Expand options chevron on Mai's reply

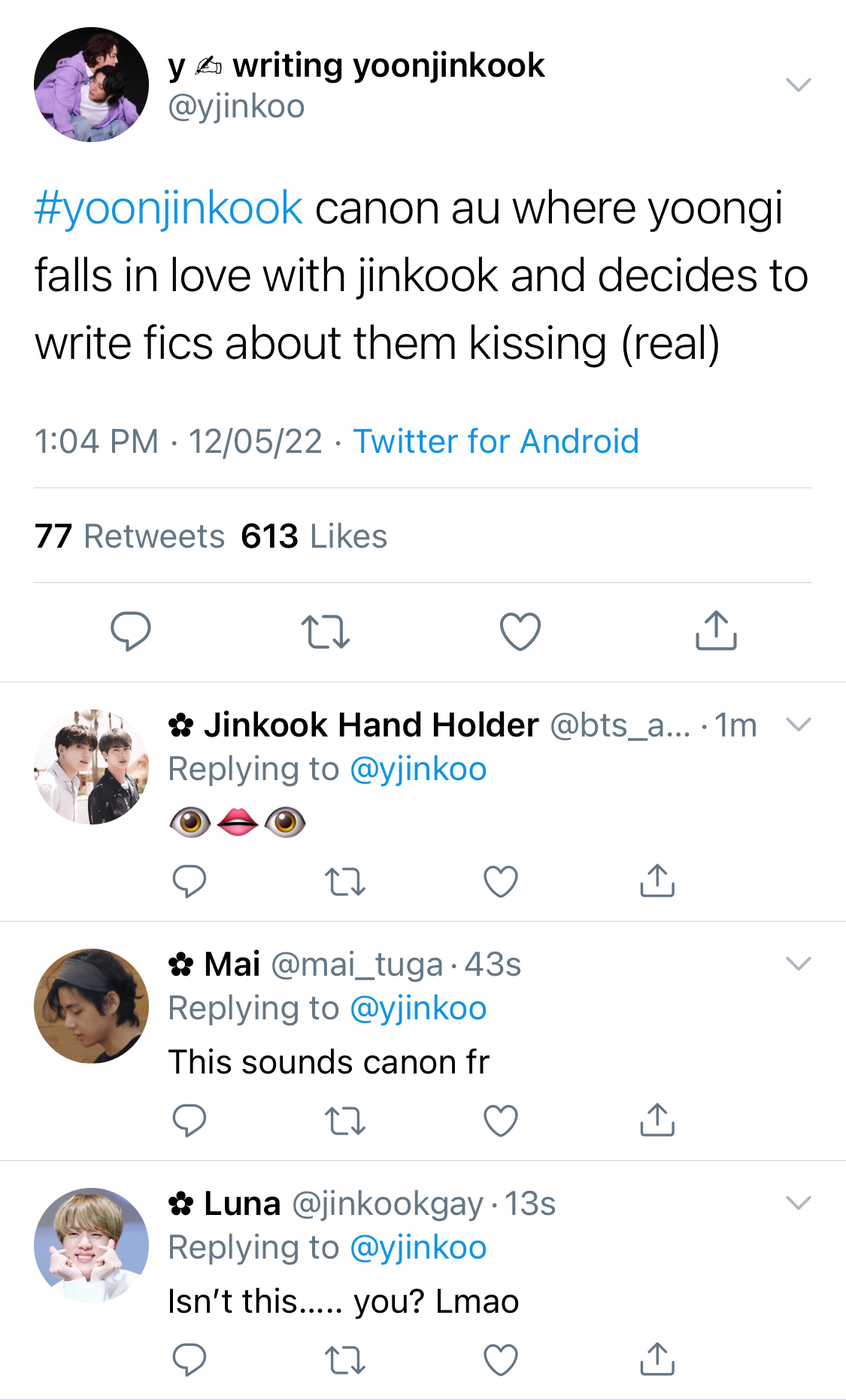click(799, 964)
